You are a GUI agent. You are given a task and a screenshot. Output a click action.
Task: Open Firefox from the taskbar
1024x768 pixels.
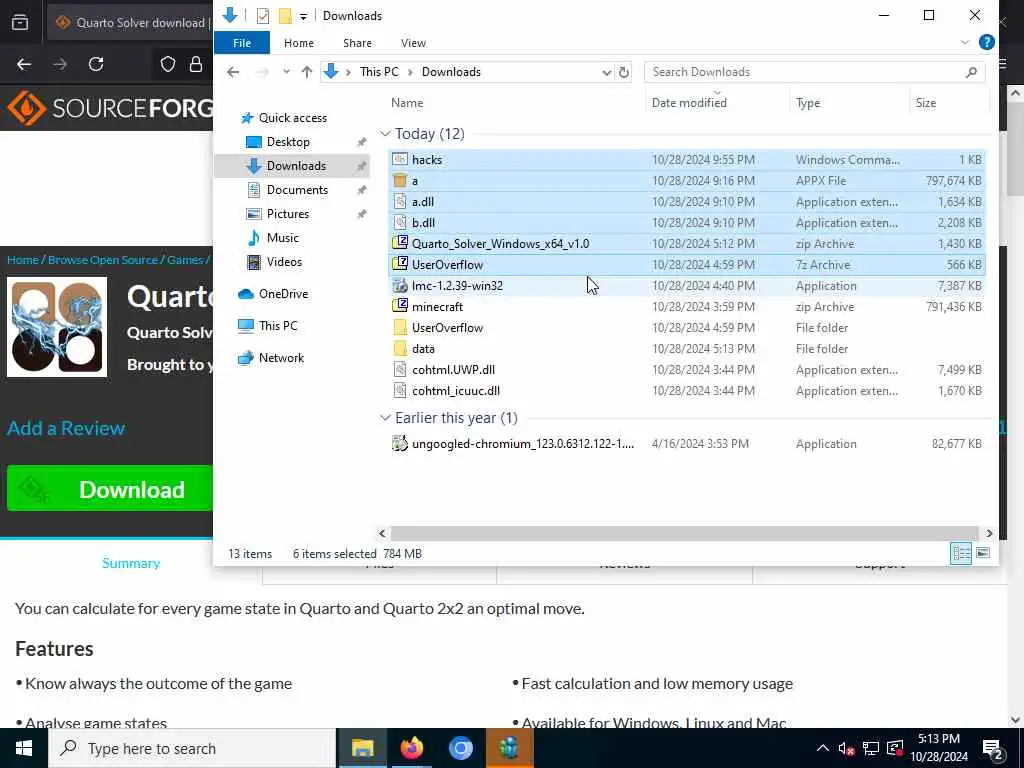[411, 748]
